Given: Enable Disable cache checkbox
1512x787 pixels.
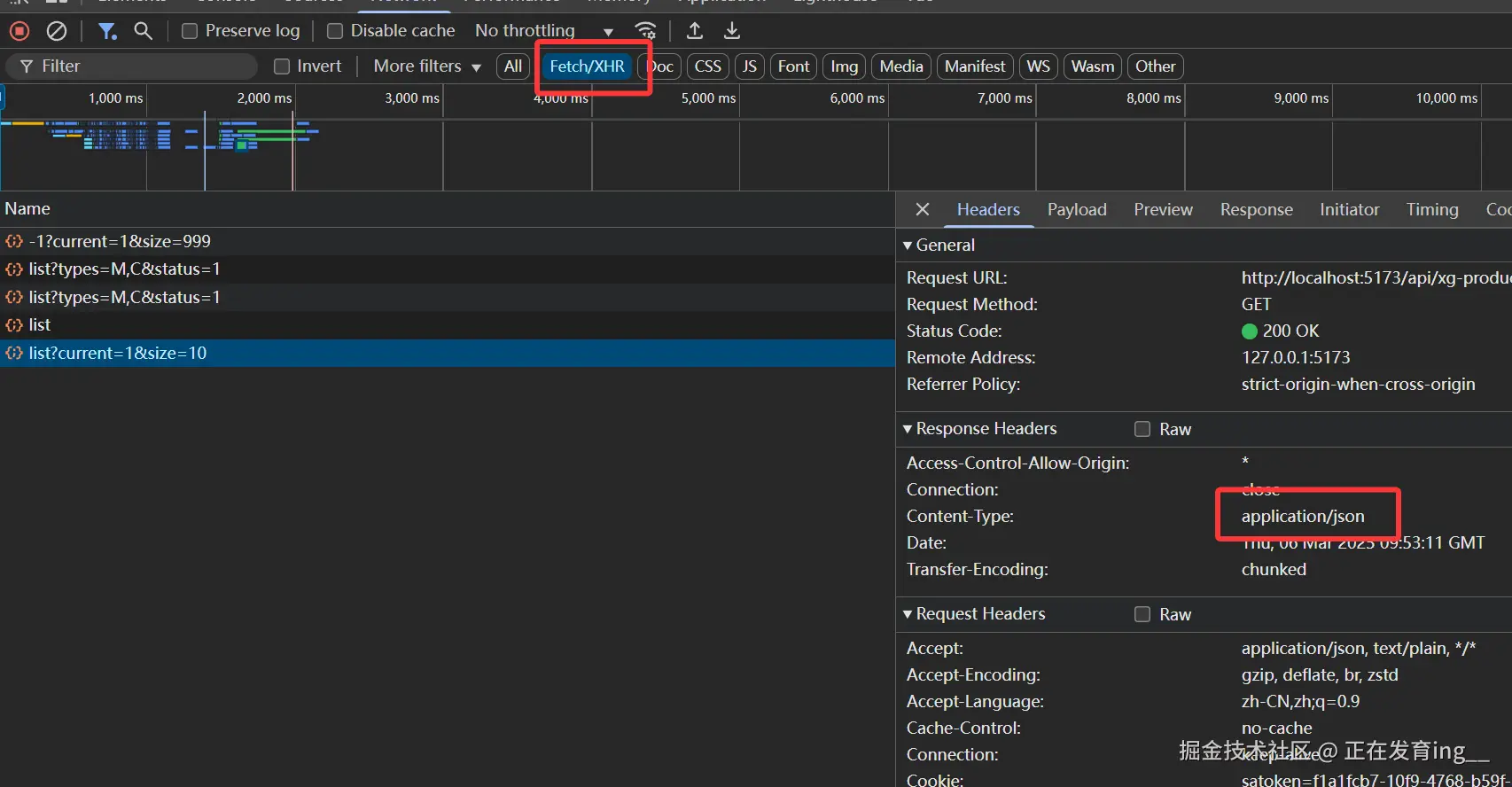Looking at the screenshot, I should pyautogui.click(x=335, y=31).
